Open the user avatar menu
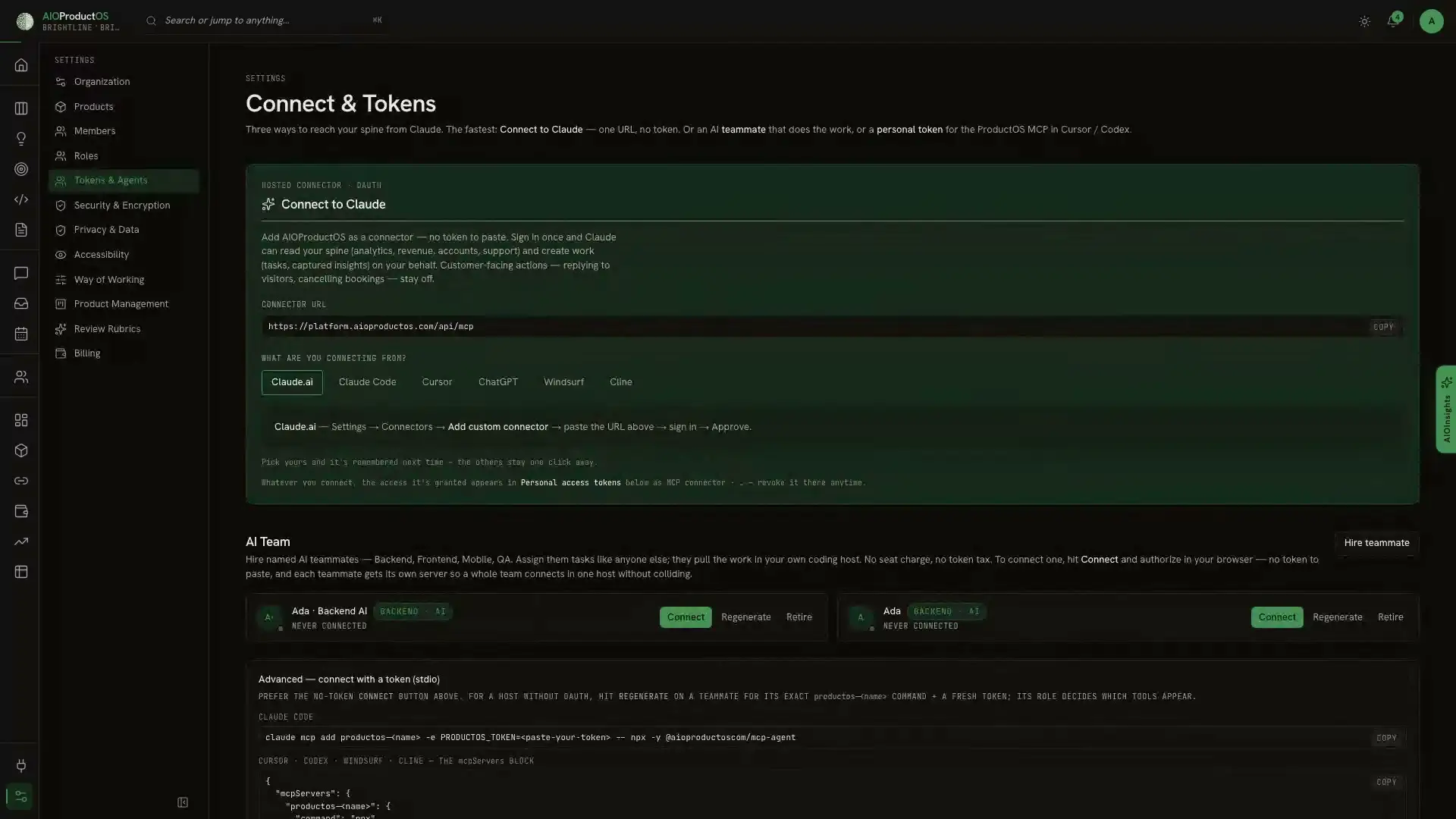The image size is (1456, 819). [1431, 21]
